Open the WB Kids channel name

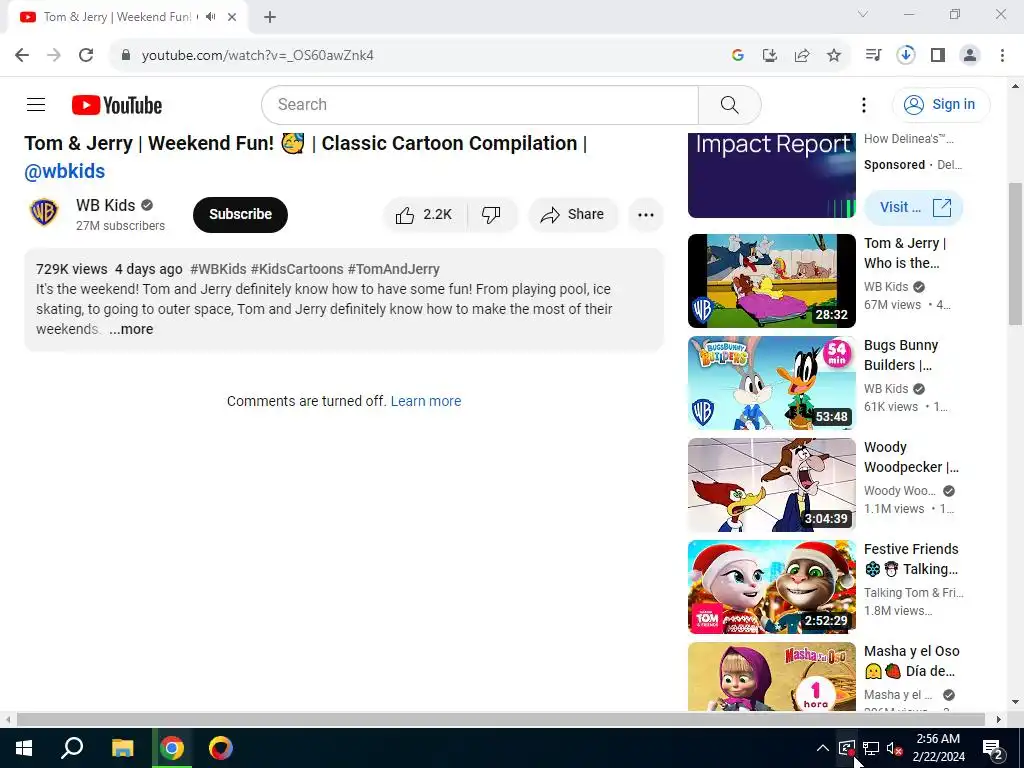tap(106, 205)
